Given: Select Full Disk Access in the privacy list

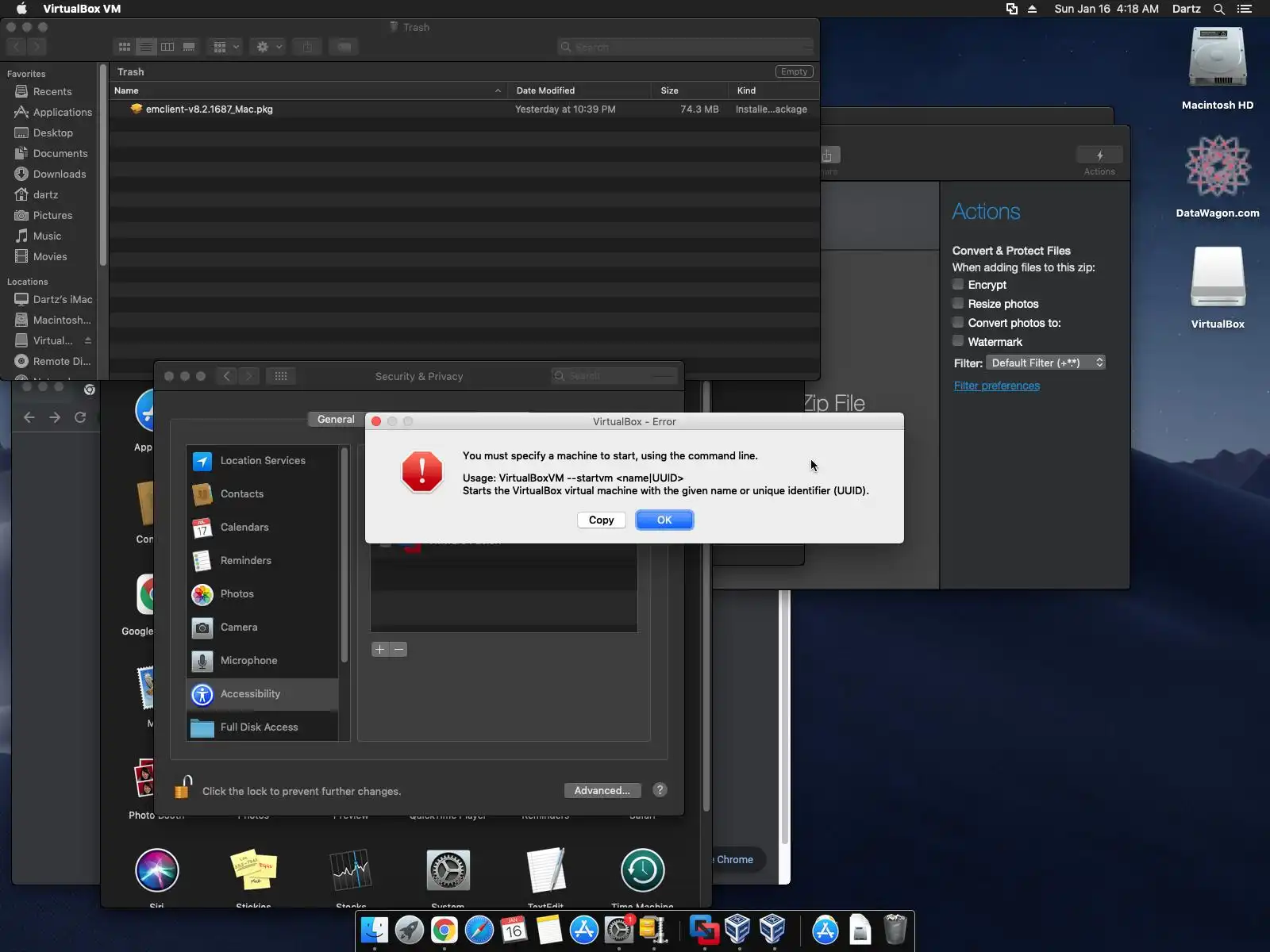Looking at the screenshot, I should pyautogui.click(x=263, y=727).
